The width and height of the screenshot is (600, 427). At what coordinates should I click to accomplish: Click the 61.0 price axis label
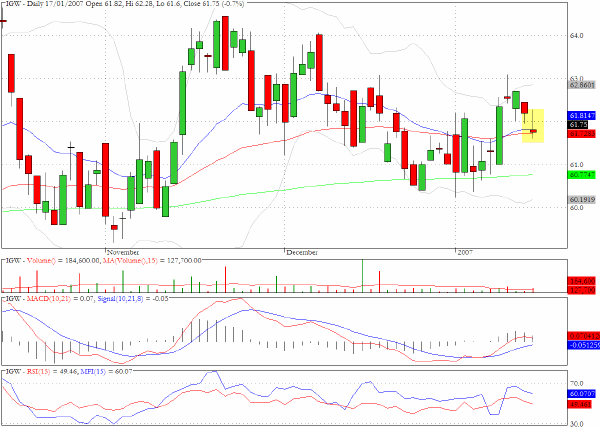click(577, 165)
